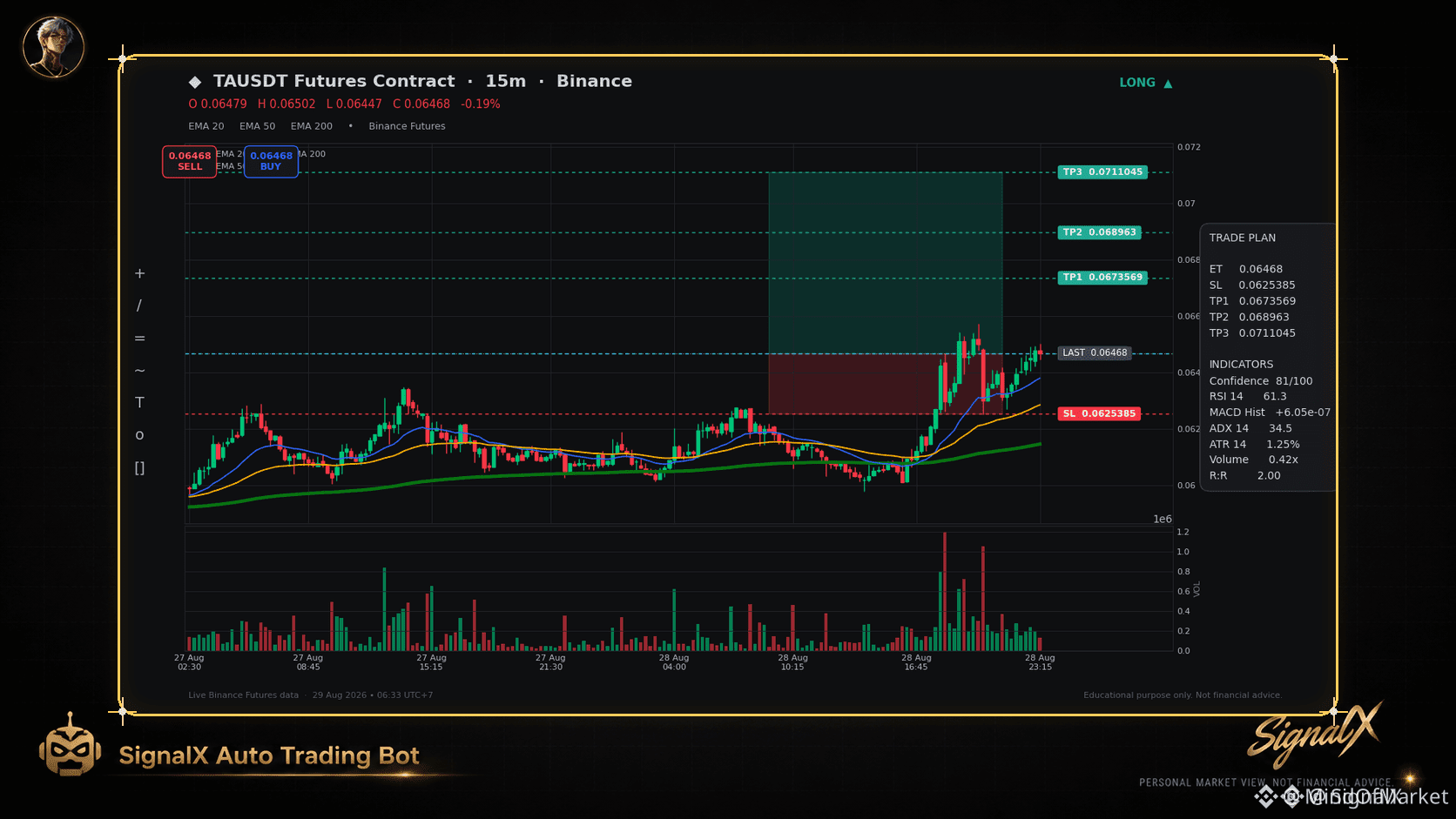Image resolution: width=1456 pixels, height=819 pixels.
Task: Click the TP1 0.0673569 price tag on chart
Action: click(1102, 278)
